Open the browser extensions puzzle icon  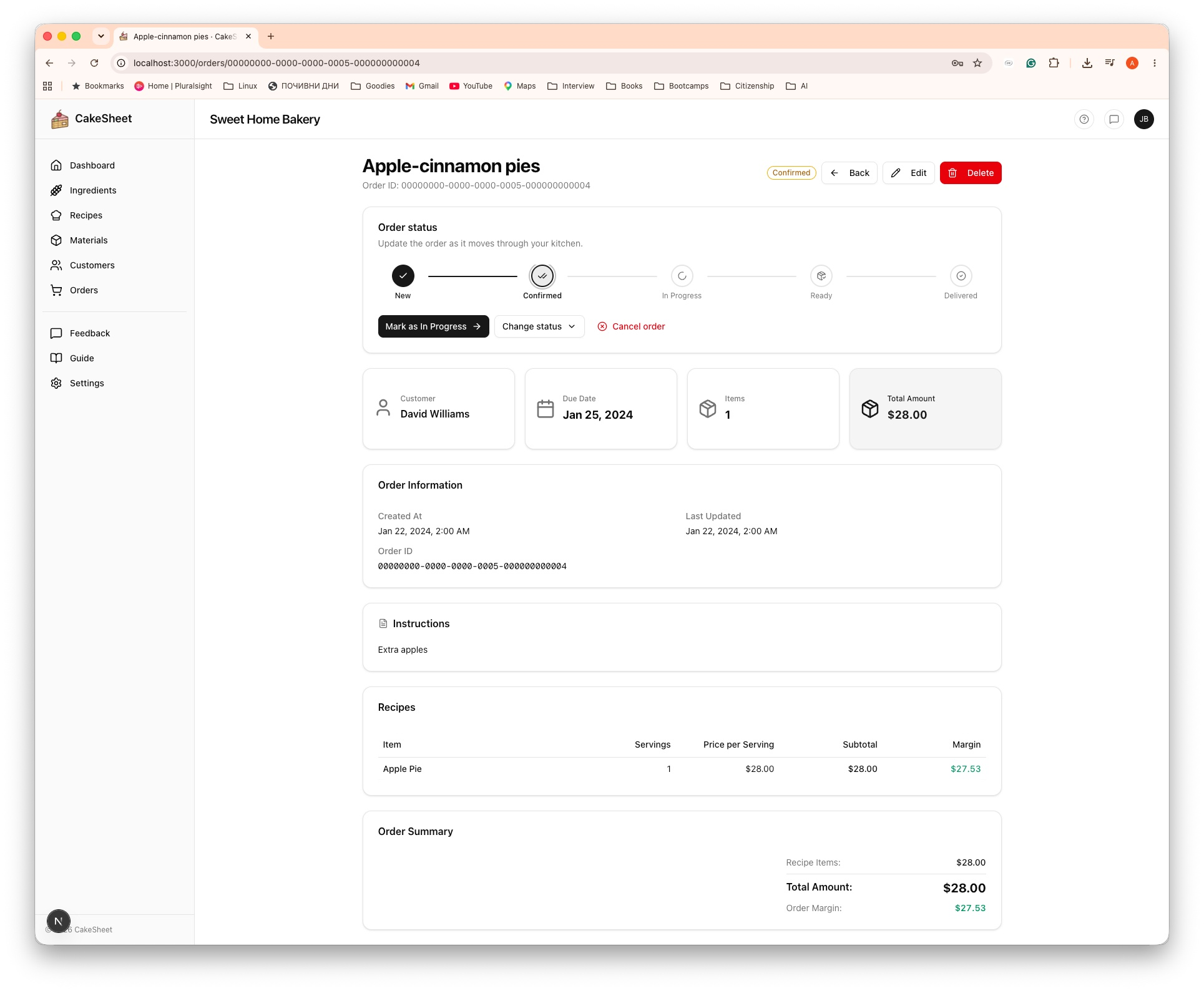coord(1054,63)
